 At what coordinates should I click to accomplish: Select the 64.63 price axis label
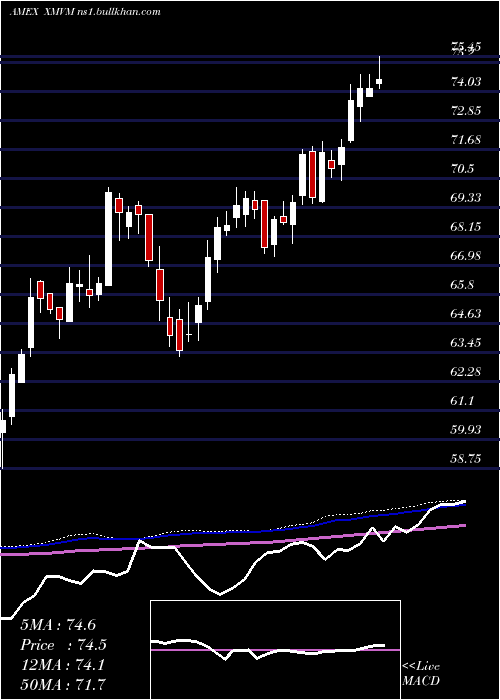(x=467, y=314)
